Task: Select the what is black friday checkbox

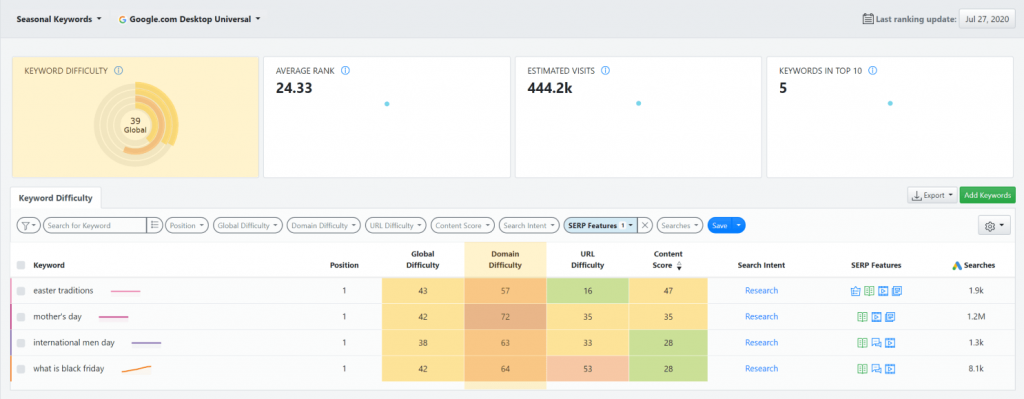Action: (x=22, y=369)
